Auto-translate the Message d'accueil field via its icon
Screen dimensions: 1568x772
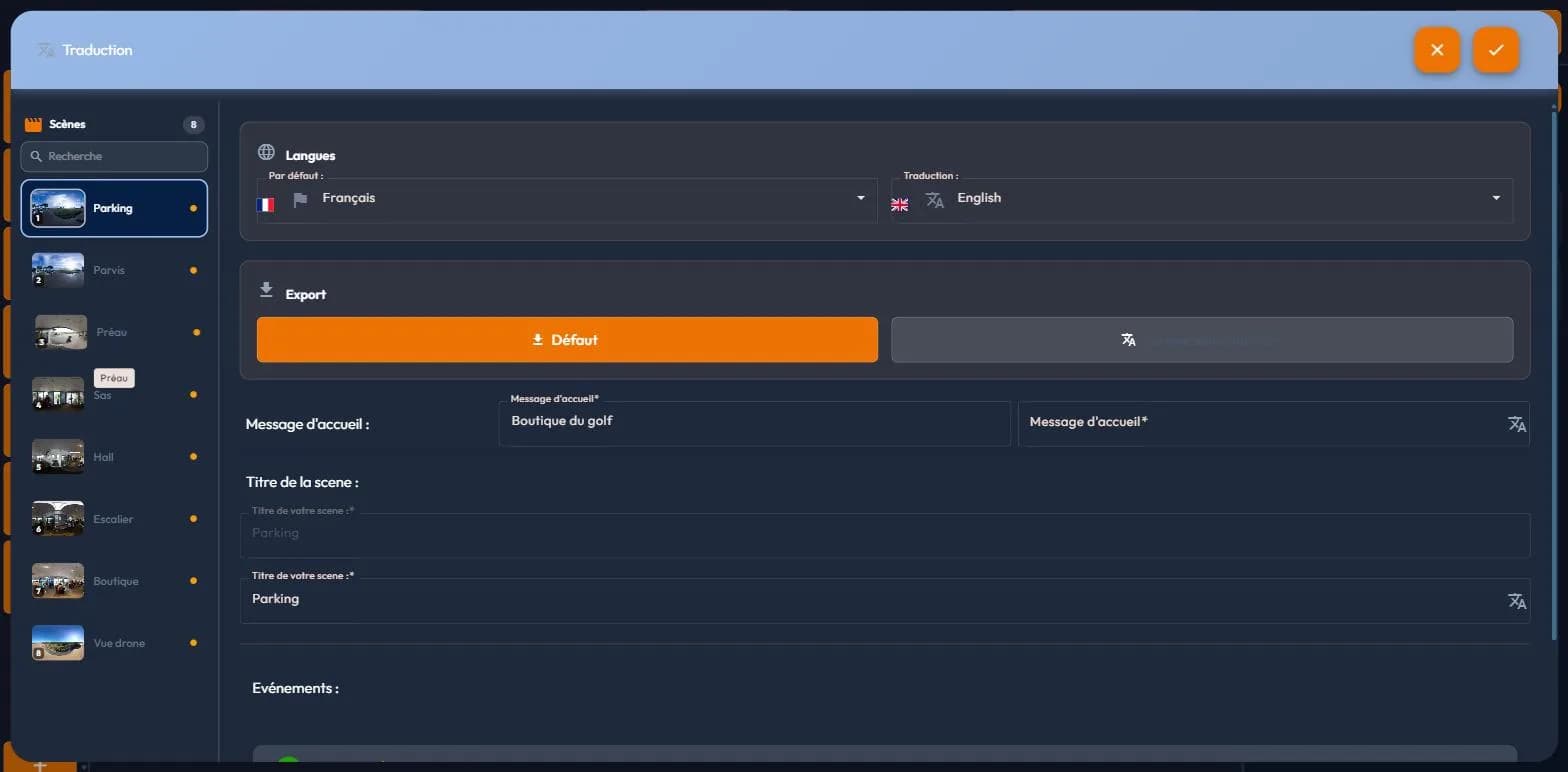click(x=1517, y=424)
